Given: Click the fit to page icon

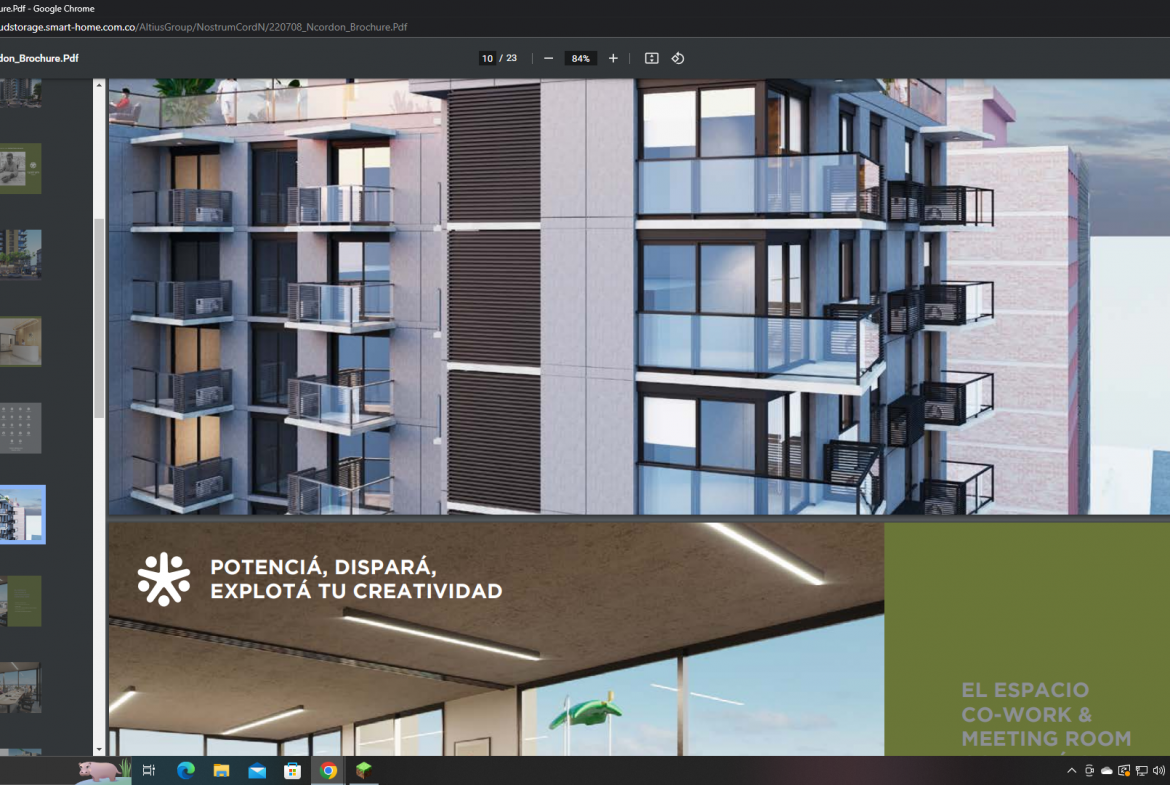Looking at the screenshot, I should 651,58.
